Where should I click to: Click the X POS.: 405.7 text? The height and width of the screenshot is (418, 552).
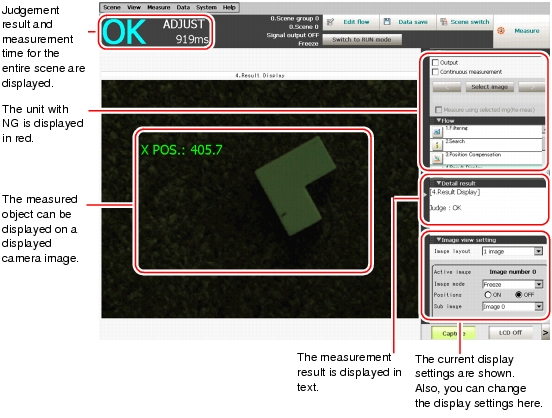(x=181, y=150)
